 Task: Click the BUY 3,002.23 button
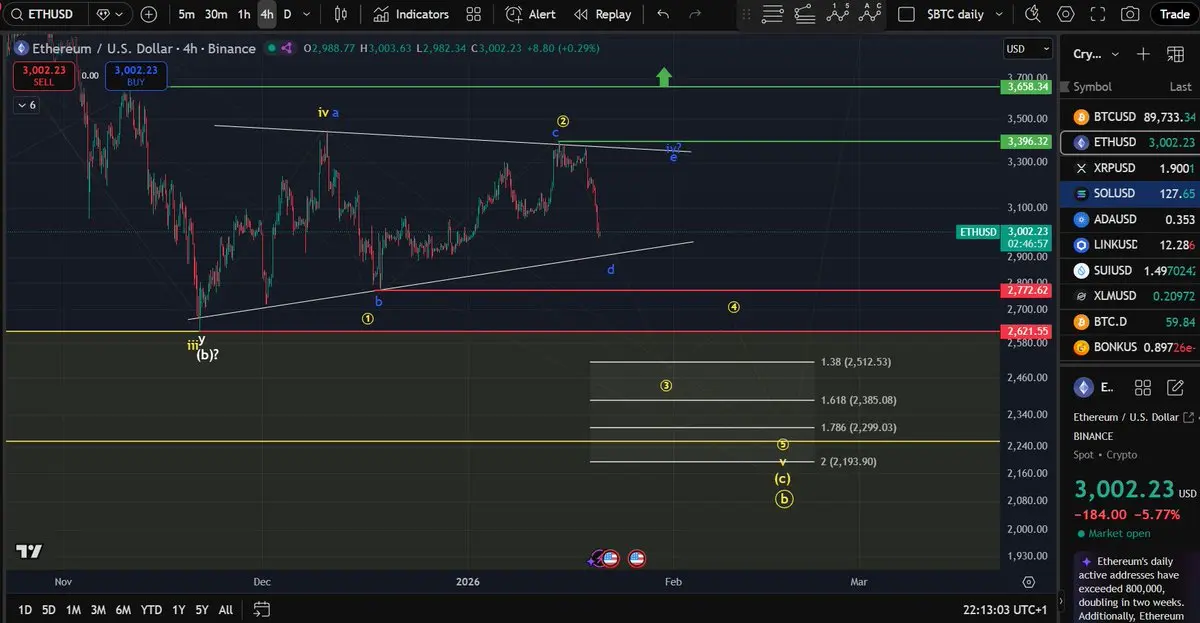point(136,76)
